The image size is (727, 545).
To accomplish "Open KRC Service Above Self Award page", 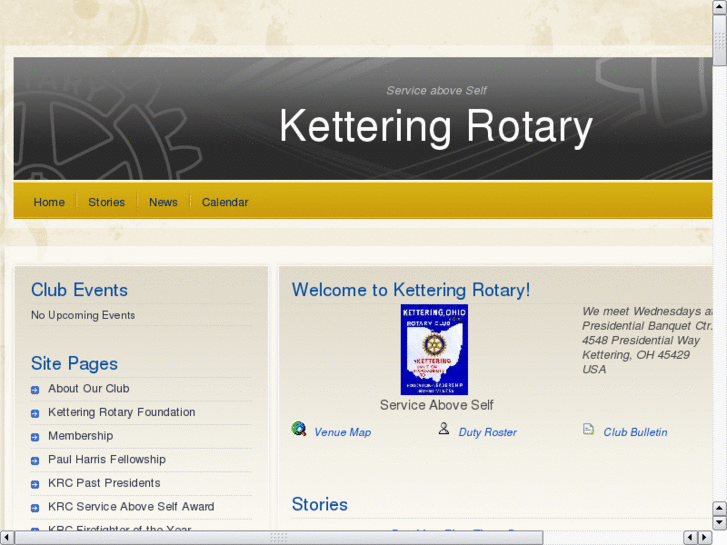I will 131,507.
